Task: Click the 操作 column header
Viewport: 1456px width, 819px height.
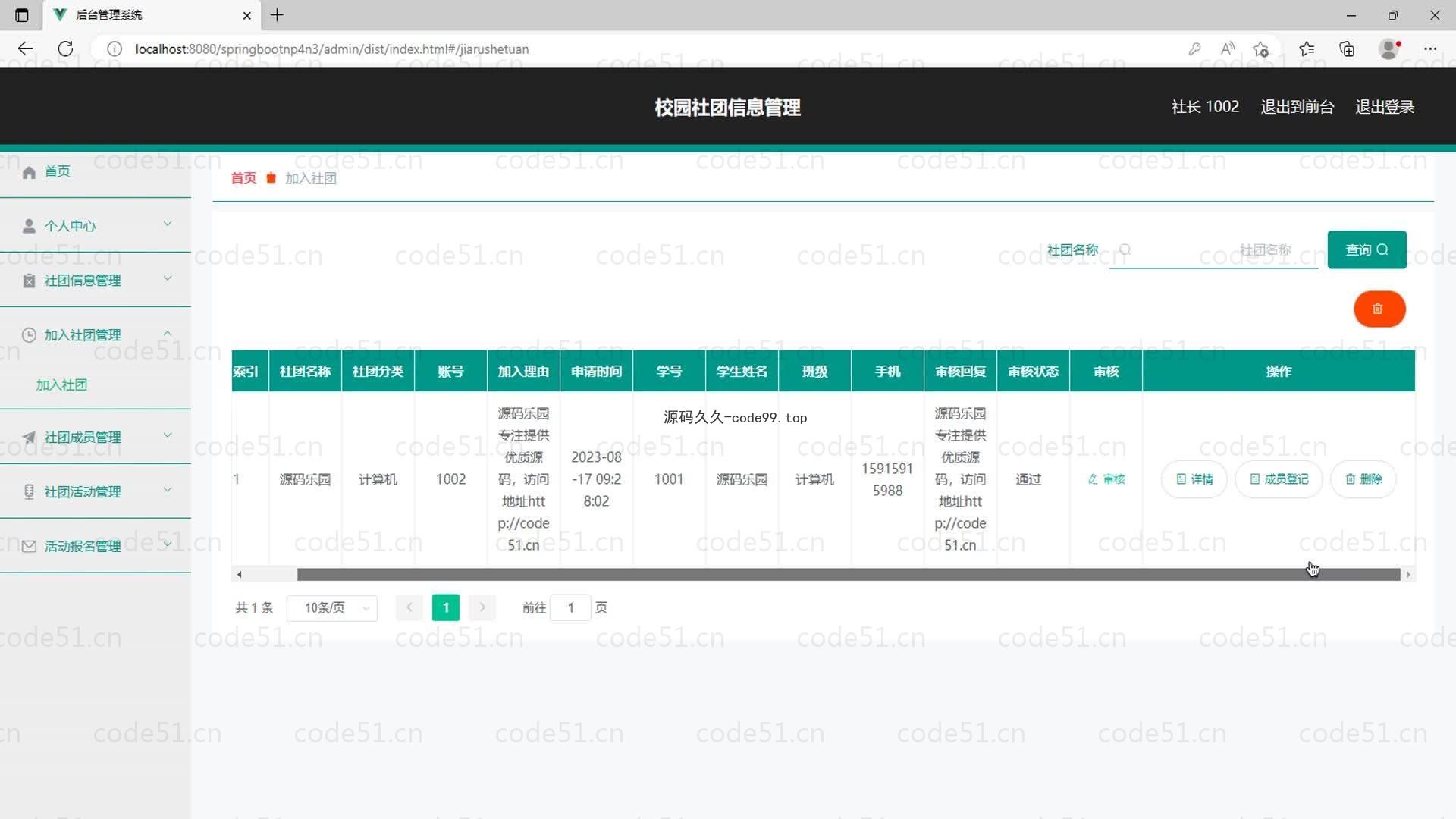Action: coord(1279,372)
